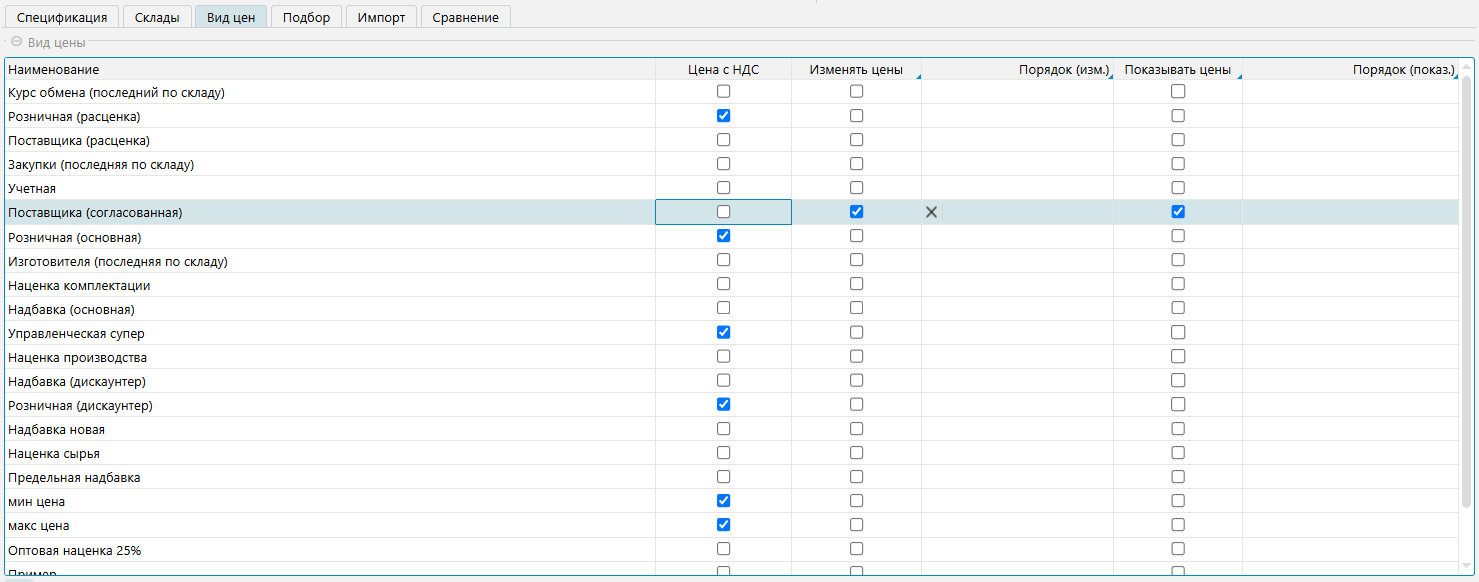The width and height of the screenshot is (1479, 582).
Task: Select the row Закупки (последняя по складу)
Action: 731,164
